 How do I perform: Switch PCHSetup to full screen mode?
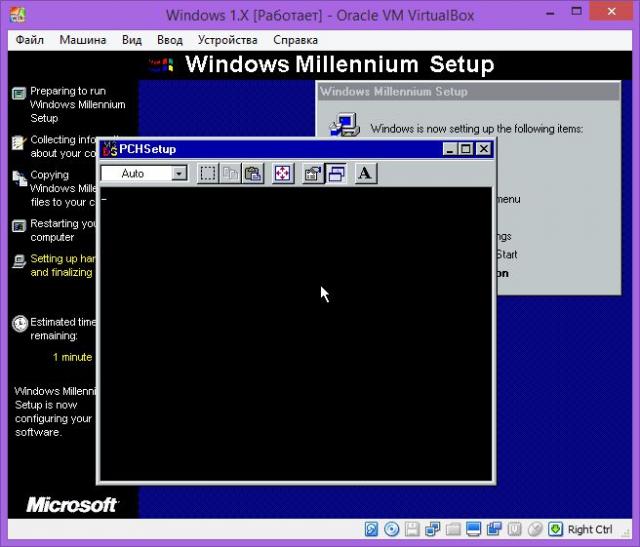click(282, 173)
